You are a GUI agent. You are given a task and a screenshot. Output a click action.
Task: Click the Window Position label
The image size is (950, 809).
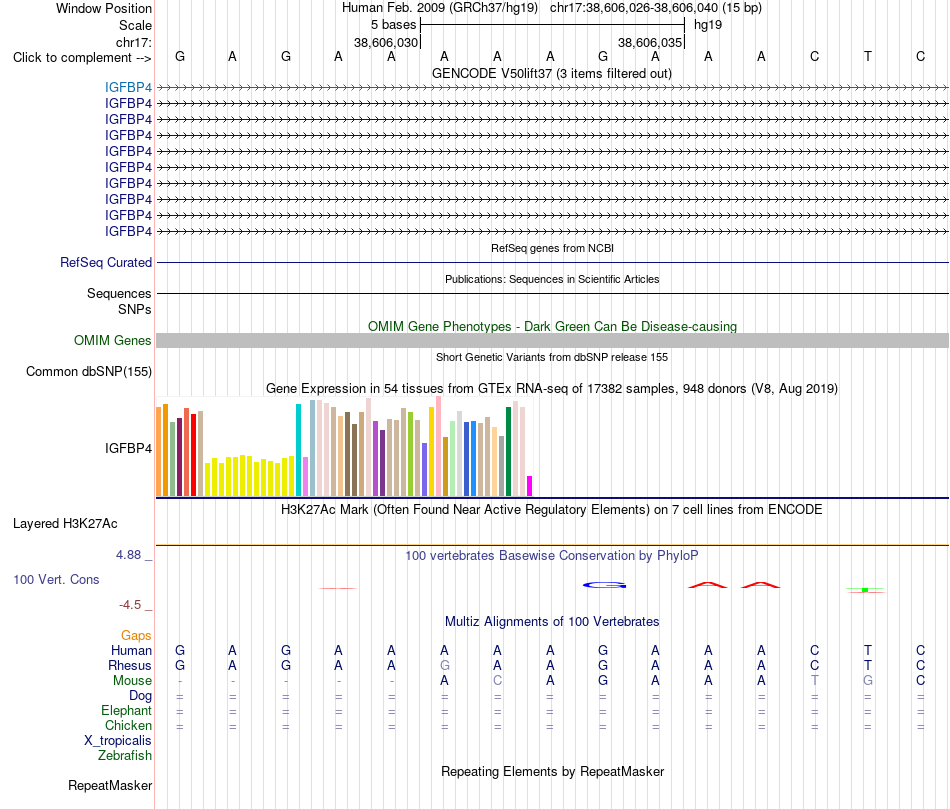[x=104, y=8]
